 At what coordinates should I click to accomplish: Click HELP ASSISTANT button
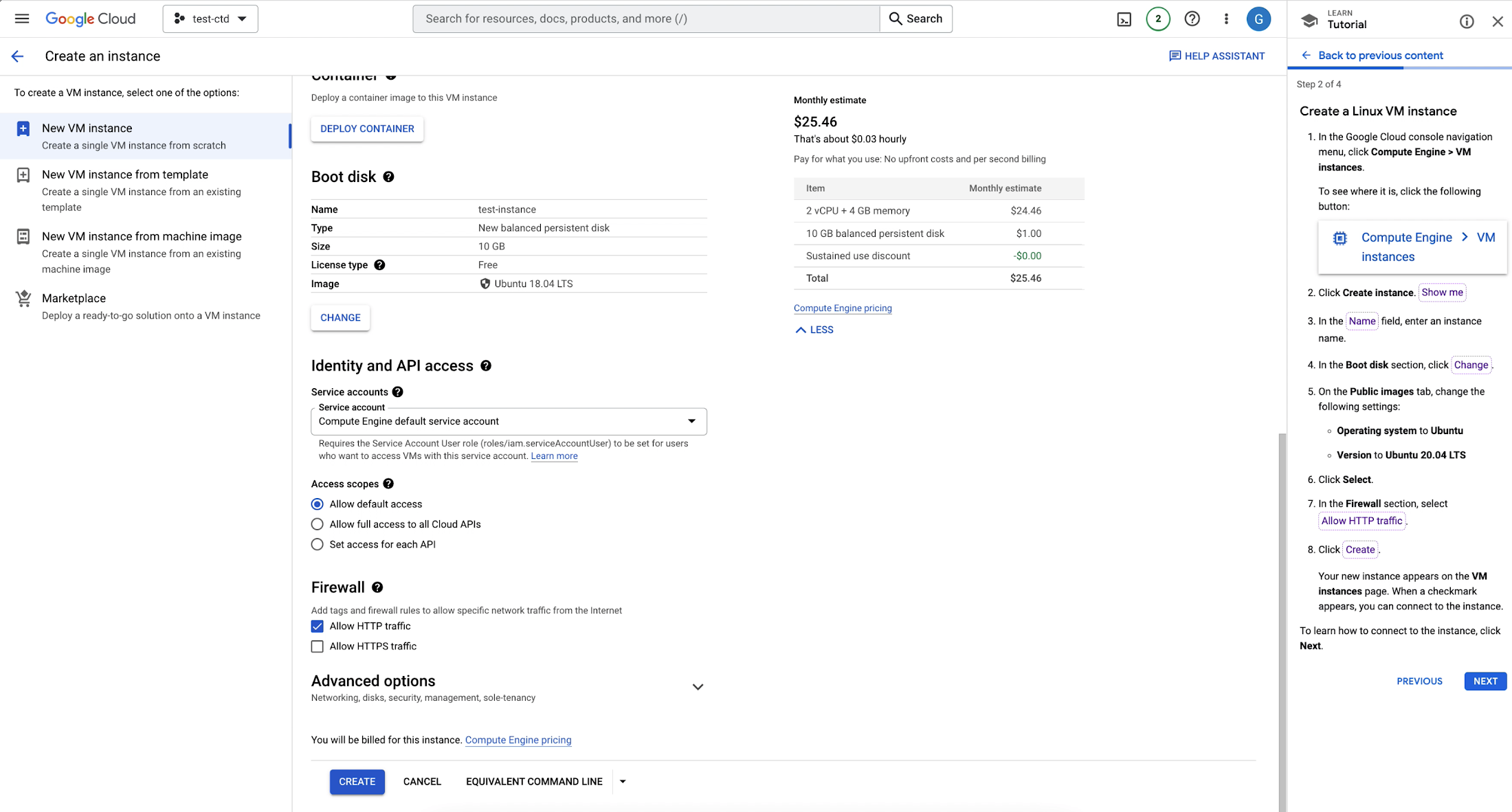1217,56
